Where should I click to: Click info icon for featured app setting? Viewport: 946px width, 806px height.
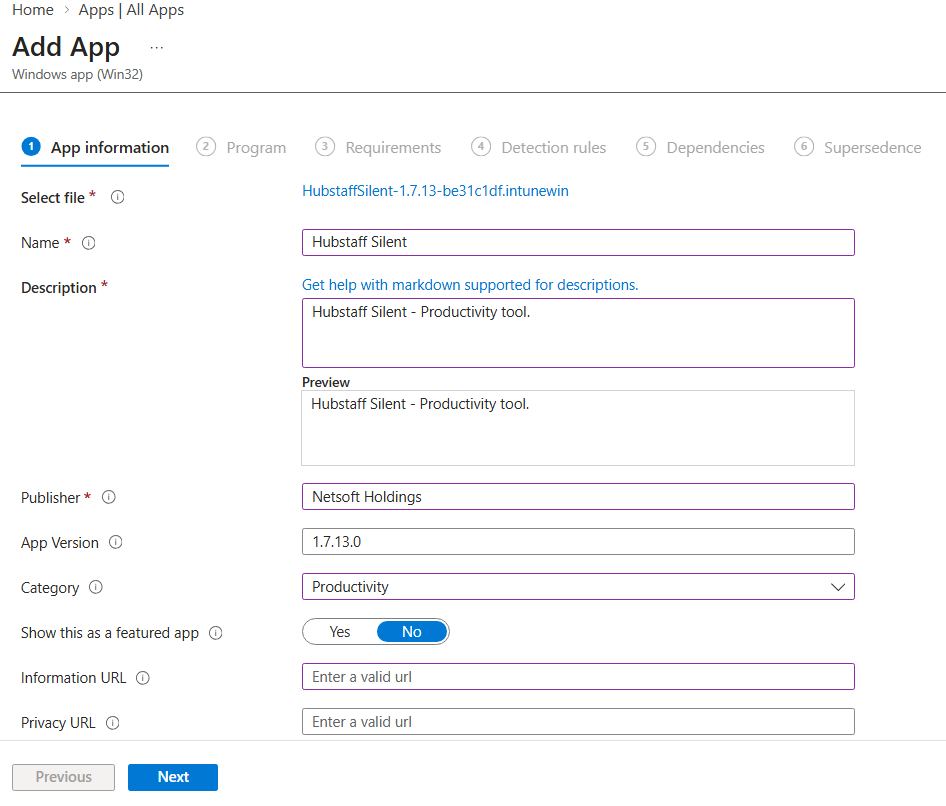point(215,633)
